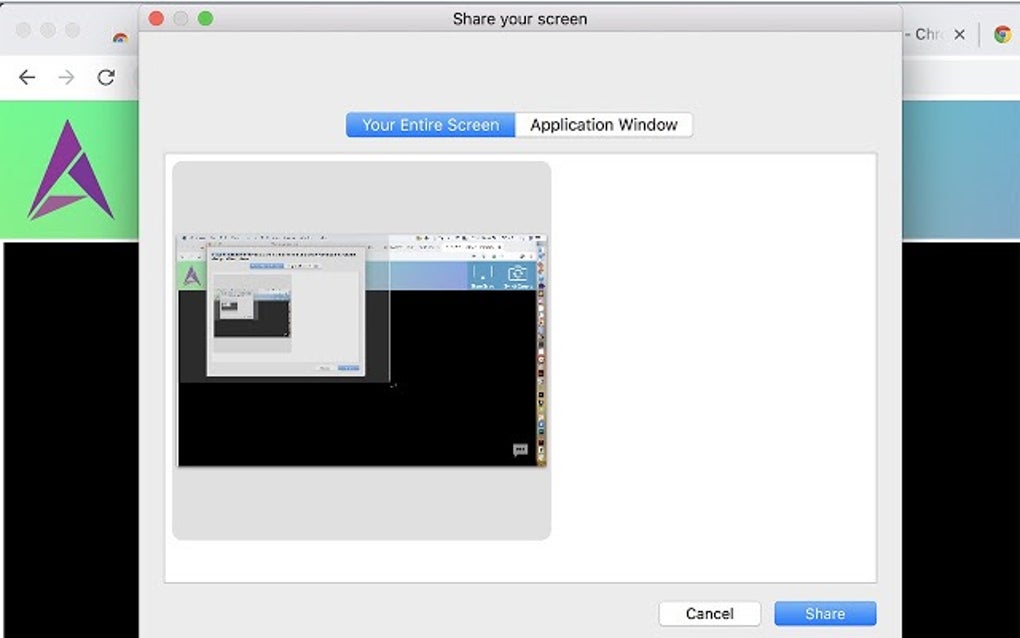Switch to the Application Window tab
Viewport: 1020px width, 638px height.
tap(603, 124)
